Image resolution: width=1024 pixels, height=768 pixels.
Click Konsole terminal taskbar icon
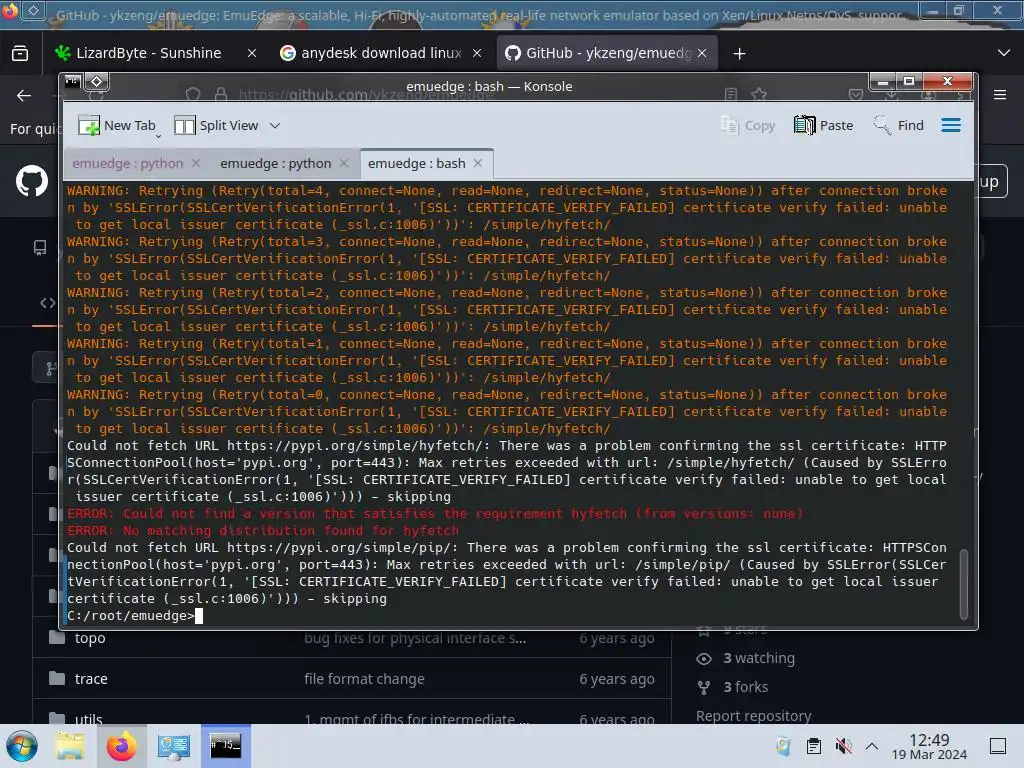(225, 746)
